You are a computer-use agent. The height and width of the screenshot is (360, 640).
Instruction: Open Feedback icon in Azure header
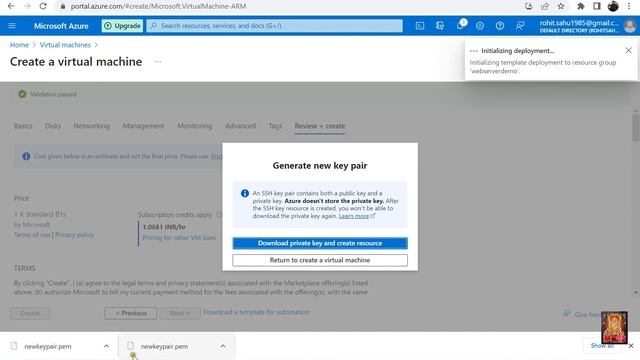click(520, 26)
